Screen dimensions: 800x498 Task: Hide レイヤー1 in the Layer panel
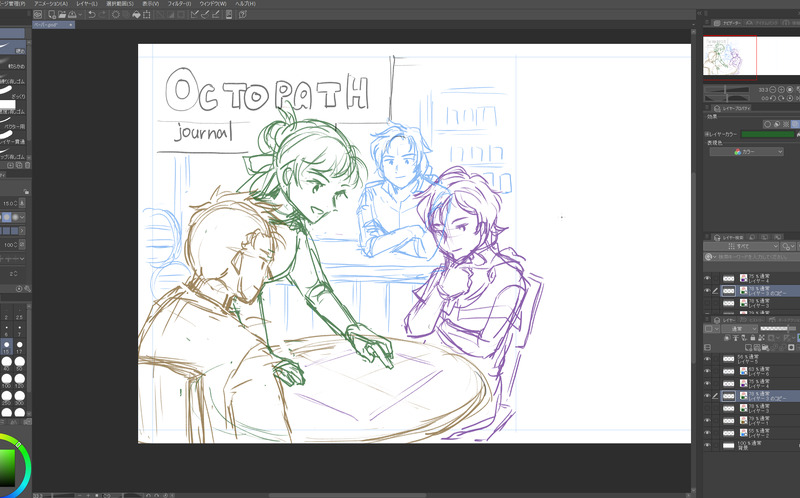click(x=707, y=420)
